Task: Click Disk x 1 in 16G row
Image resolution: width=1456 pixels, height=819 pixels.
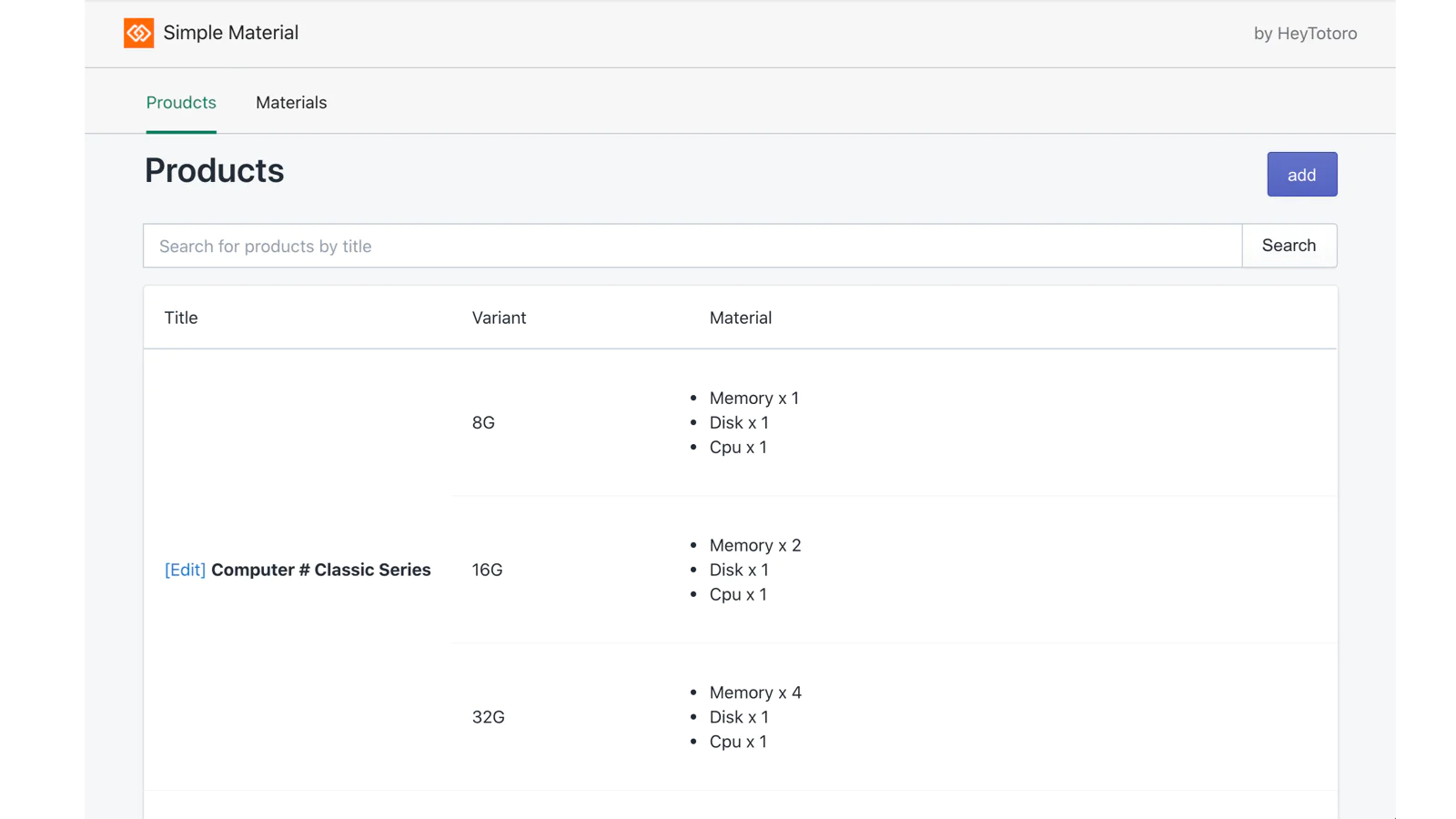Action: [x=739, y=570]
